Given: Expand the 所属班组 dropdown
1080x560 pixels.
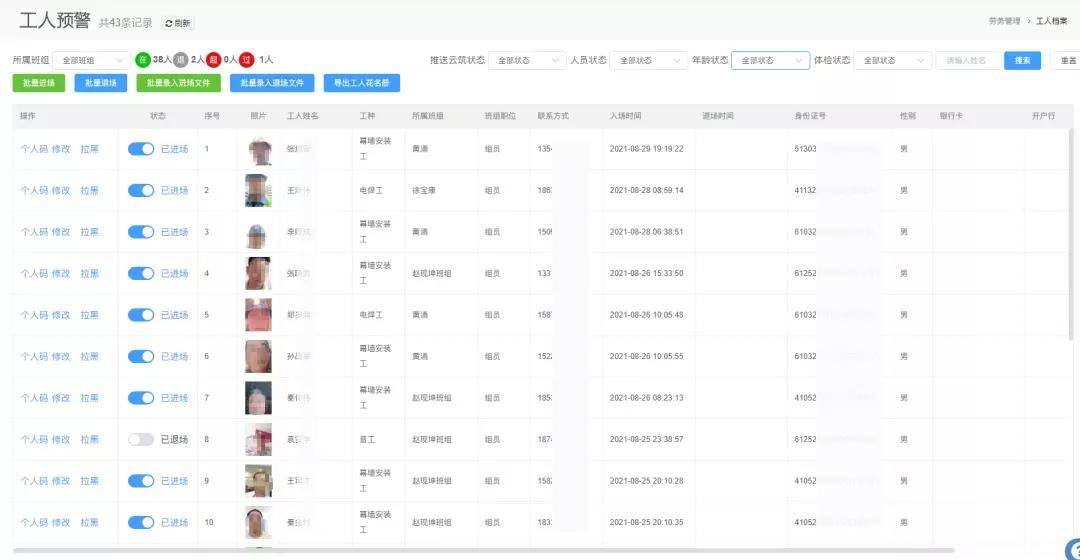Looking at the screenshot, I should [91, 61].
